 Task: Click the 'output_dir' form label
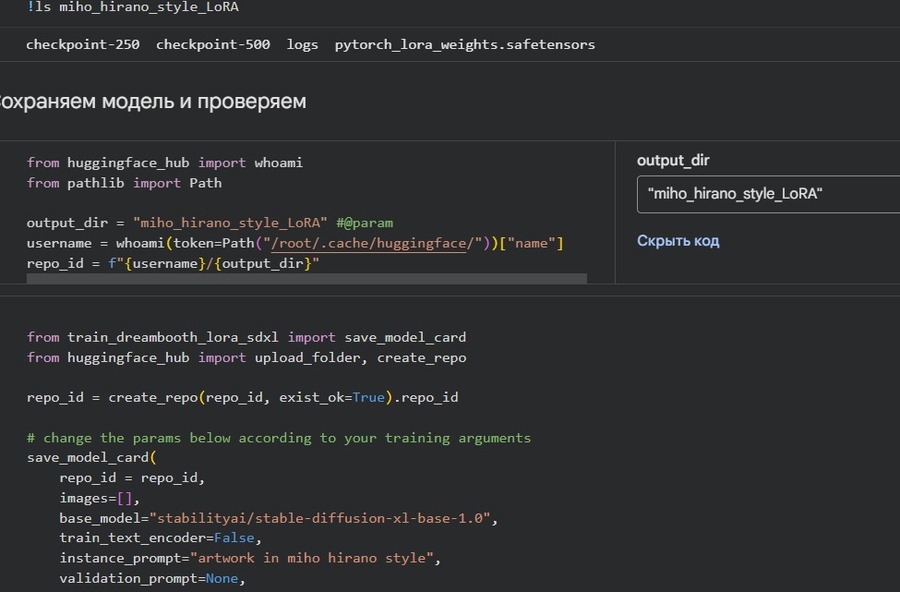[x=673, y=160]
